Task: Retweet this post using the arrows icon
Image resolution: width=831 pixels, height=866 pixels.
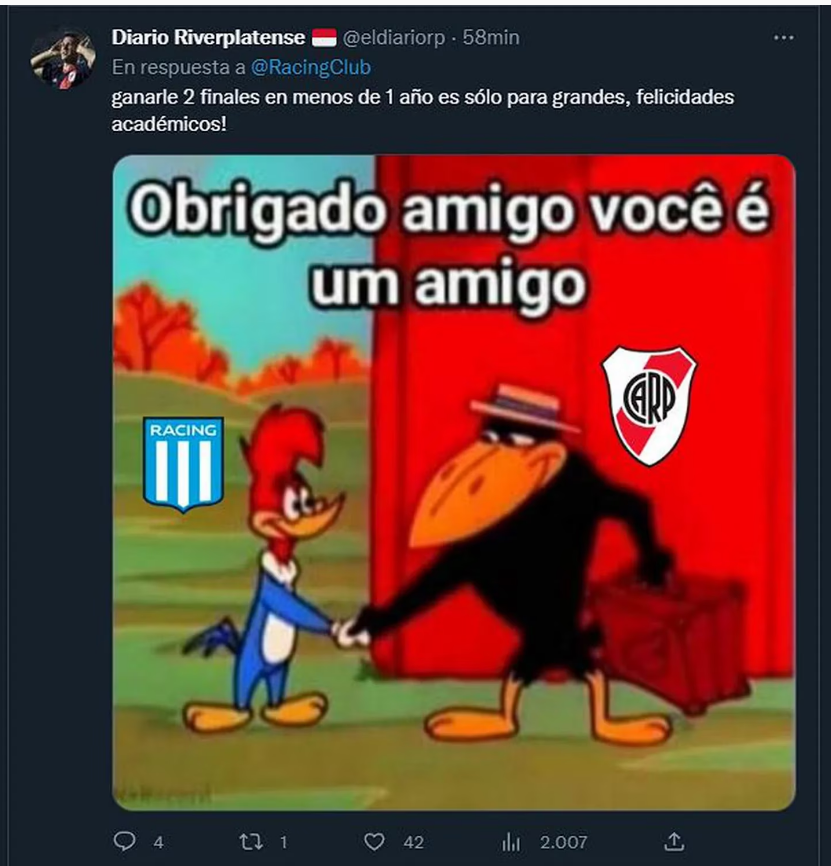Action: (x=250, y=842)
